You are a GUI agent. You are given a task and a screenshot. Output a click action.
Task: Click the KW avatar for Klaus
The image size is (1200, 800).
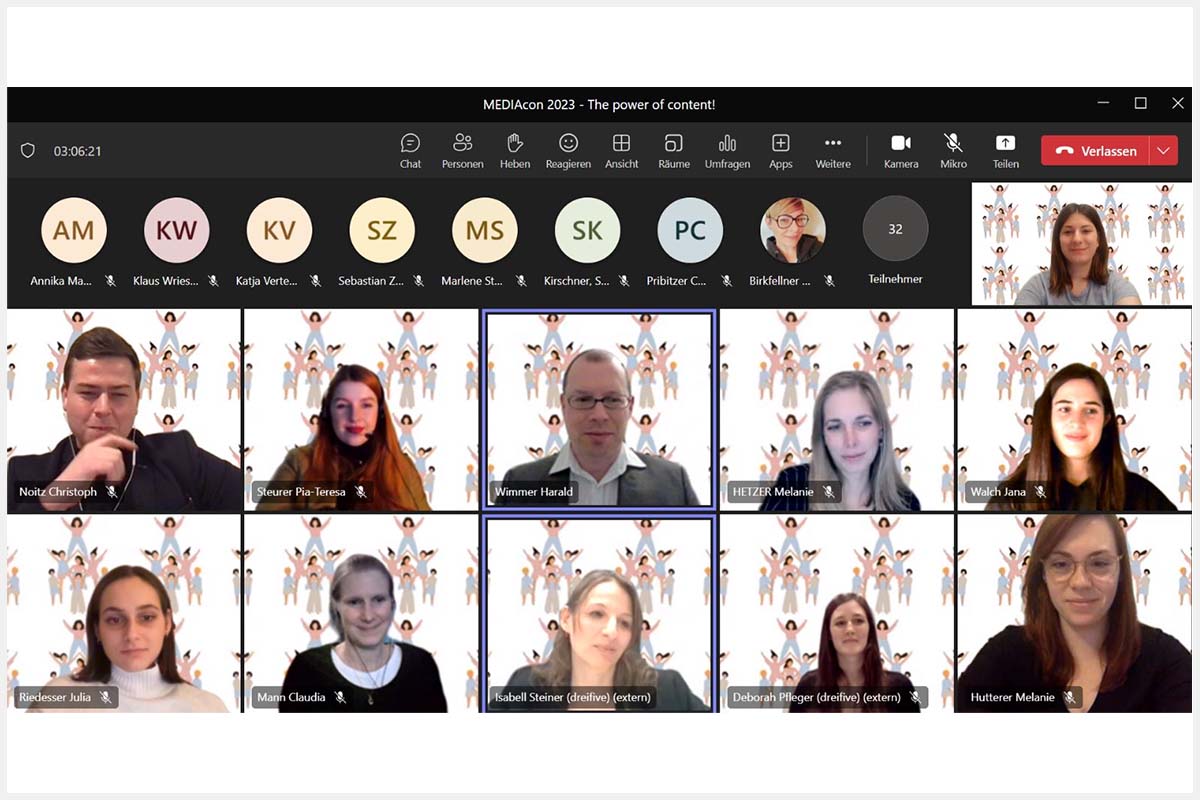[176, 230]
